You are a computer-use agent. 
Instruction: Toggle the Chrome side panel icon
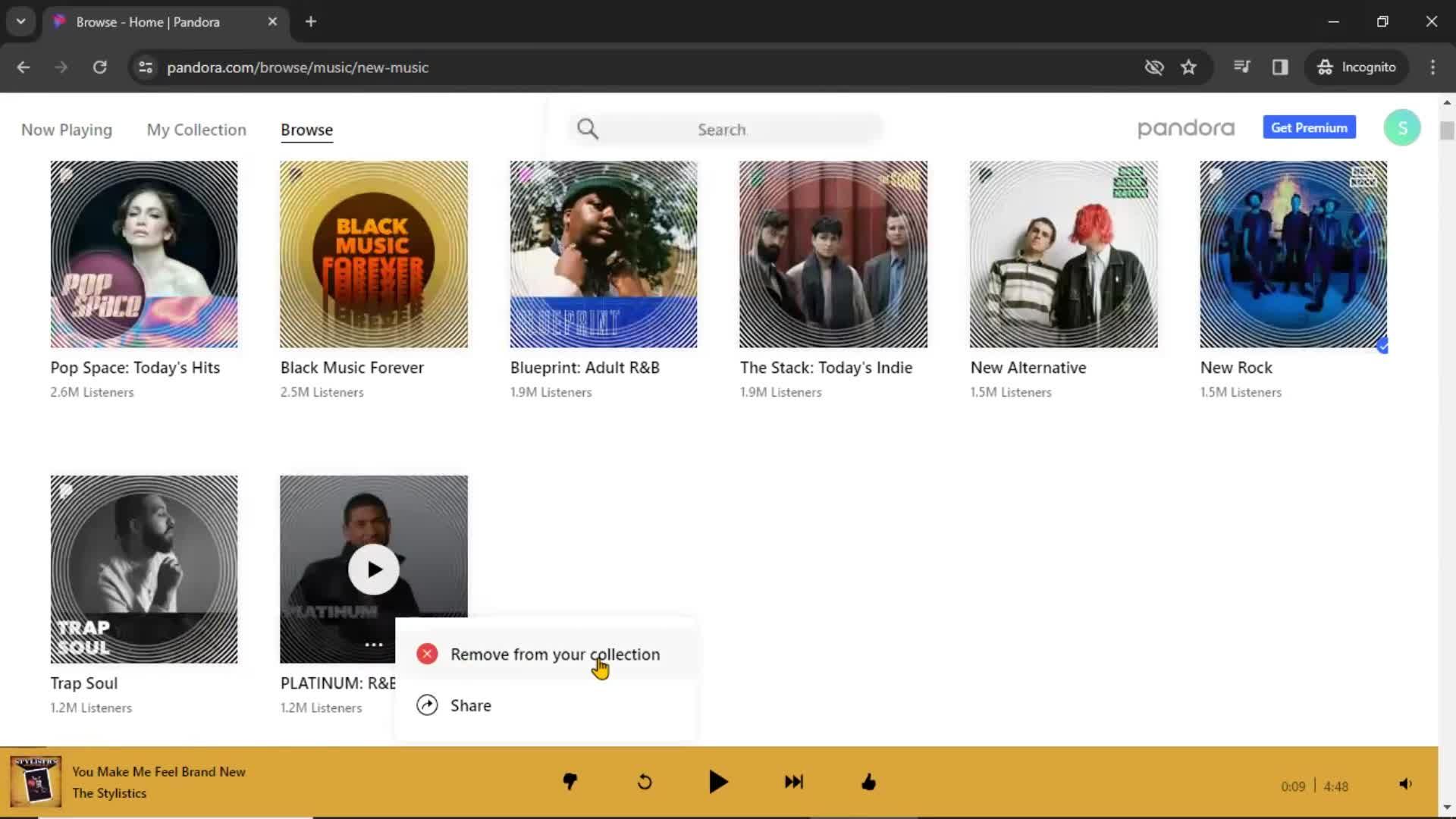(1280, 67)
